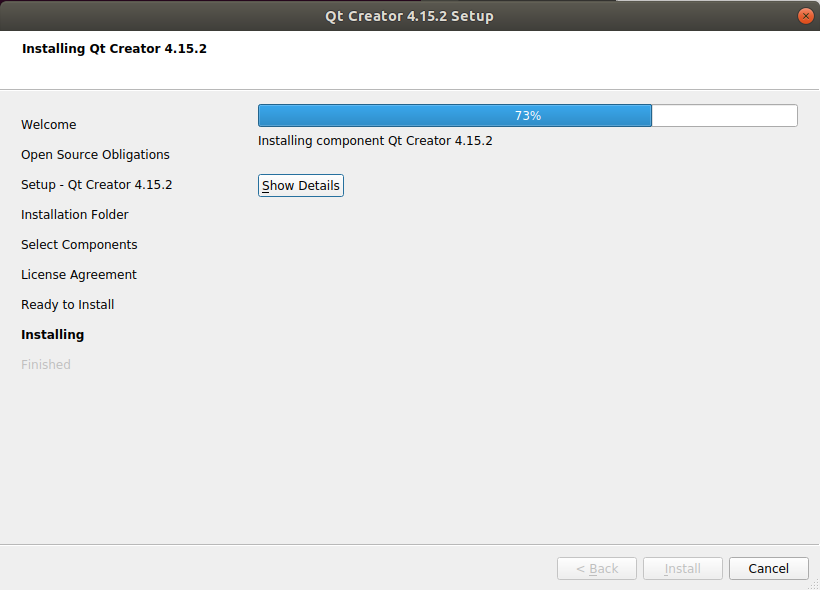Screen dimensions: 820x590
Task: Click the greyed-out Back button
Action: click(x=597, y=569)
